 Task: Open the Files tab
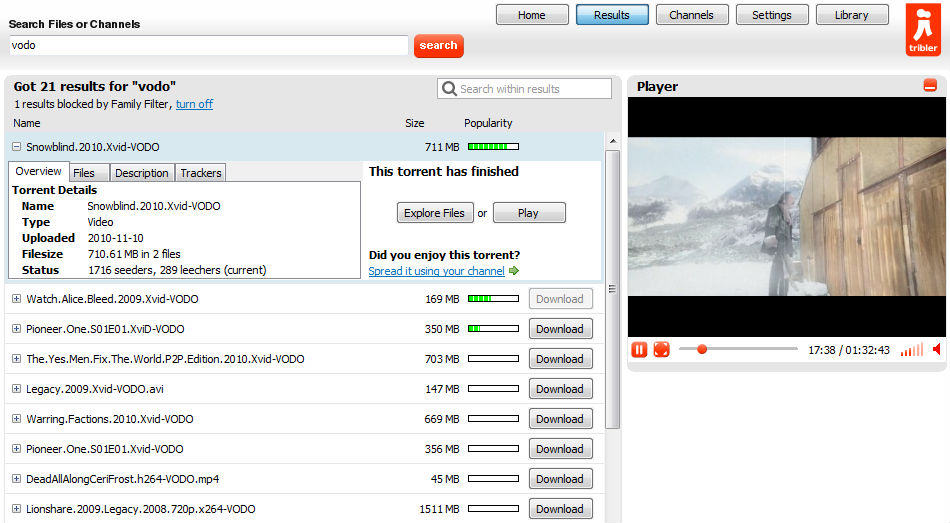84,173
